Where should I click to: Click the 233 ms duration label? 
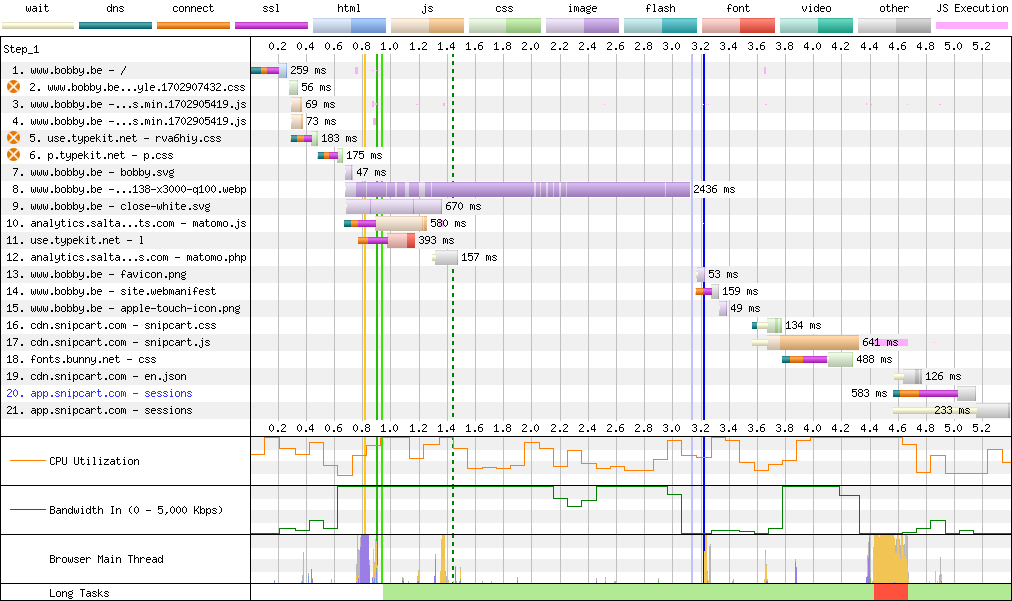pyautogui.click(x=952, y=410)
